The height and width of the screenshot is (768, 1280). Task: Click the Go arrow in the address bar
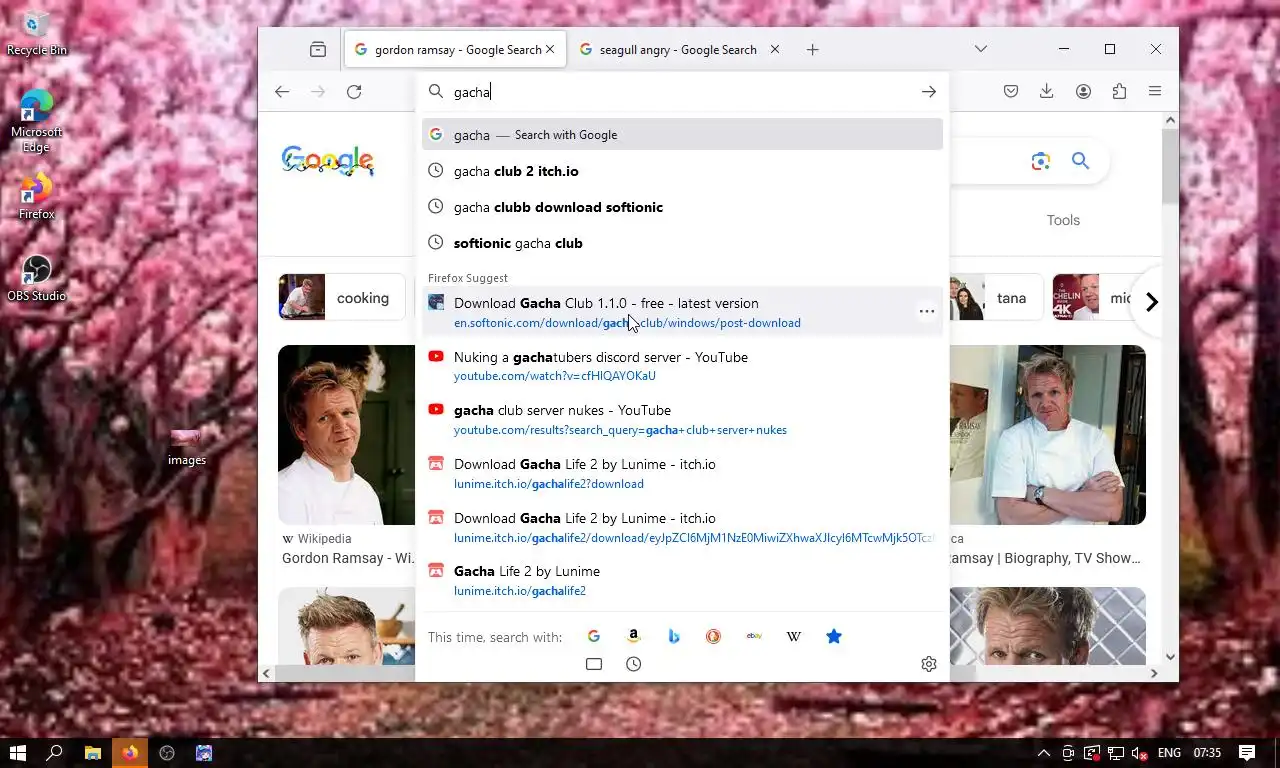click(929, 92)
